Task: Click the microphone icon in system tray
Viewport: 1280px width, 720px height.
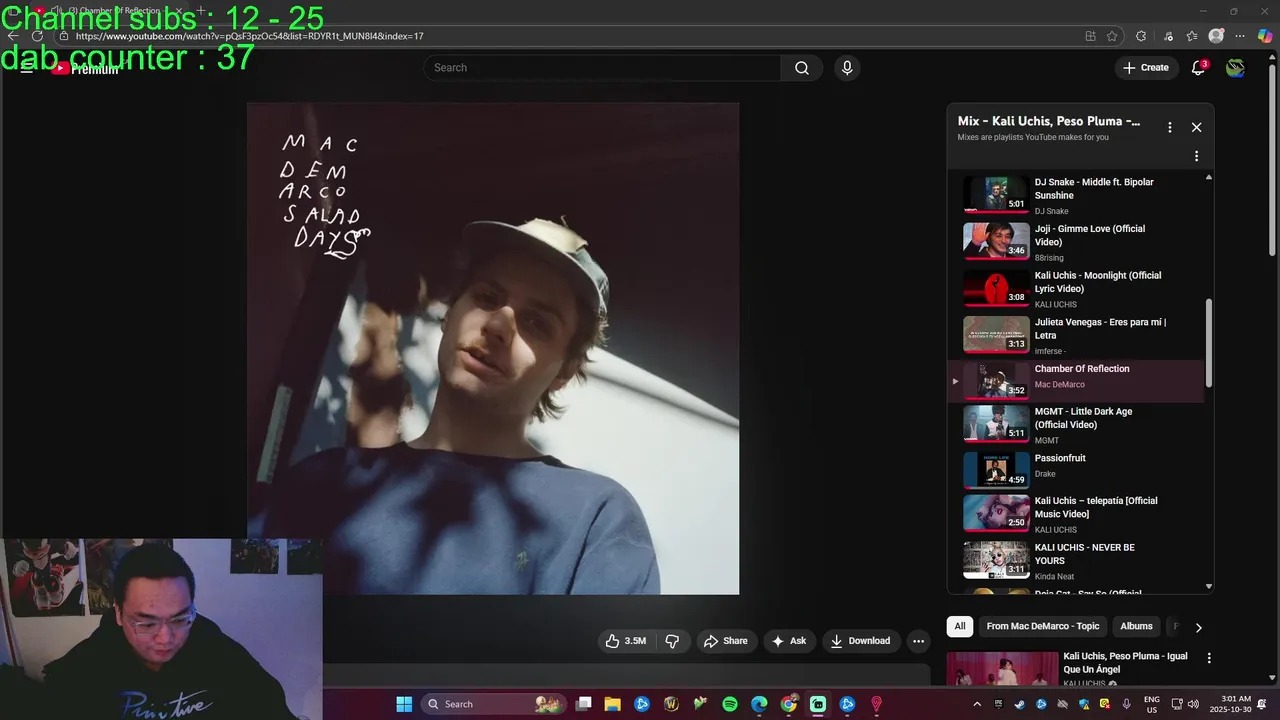Action: 1127,704
